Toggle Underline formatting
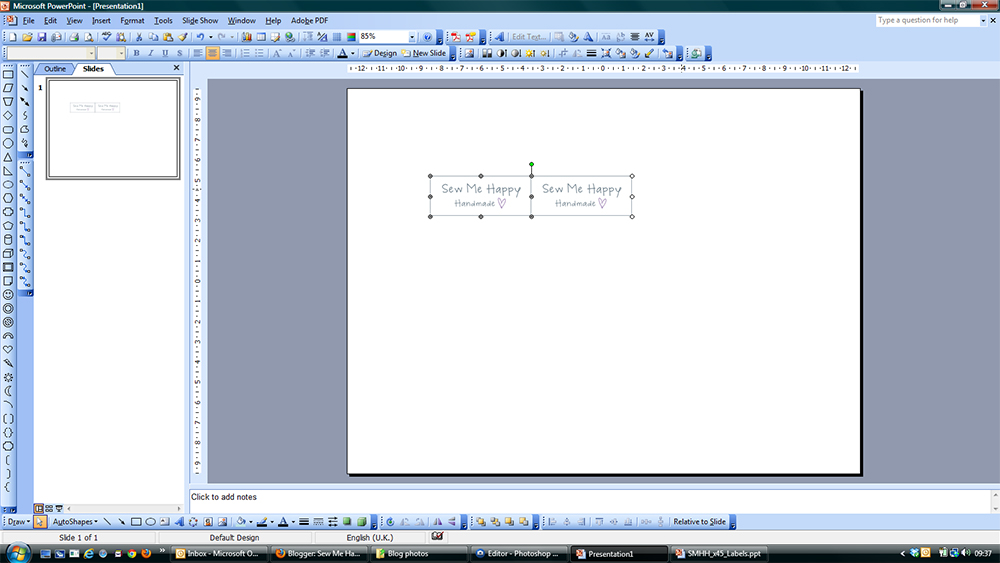The image size is (1000, 563). pos(165,54)
